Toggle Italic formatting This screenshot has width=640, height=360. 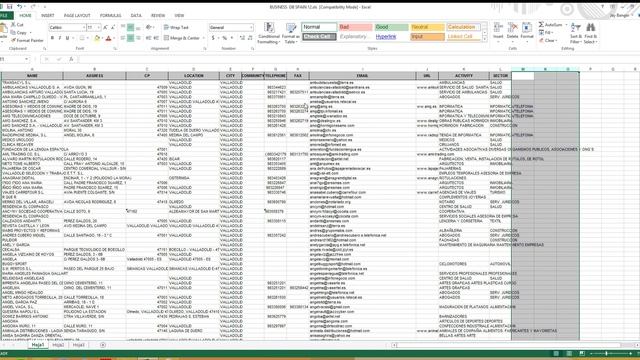[60, 38]
